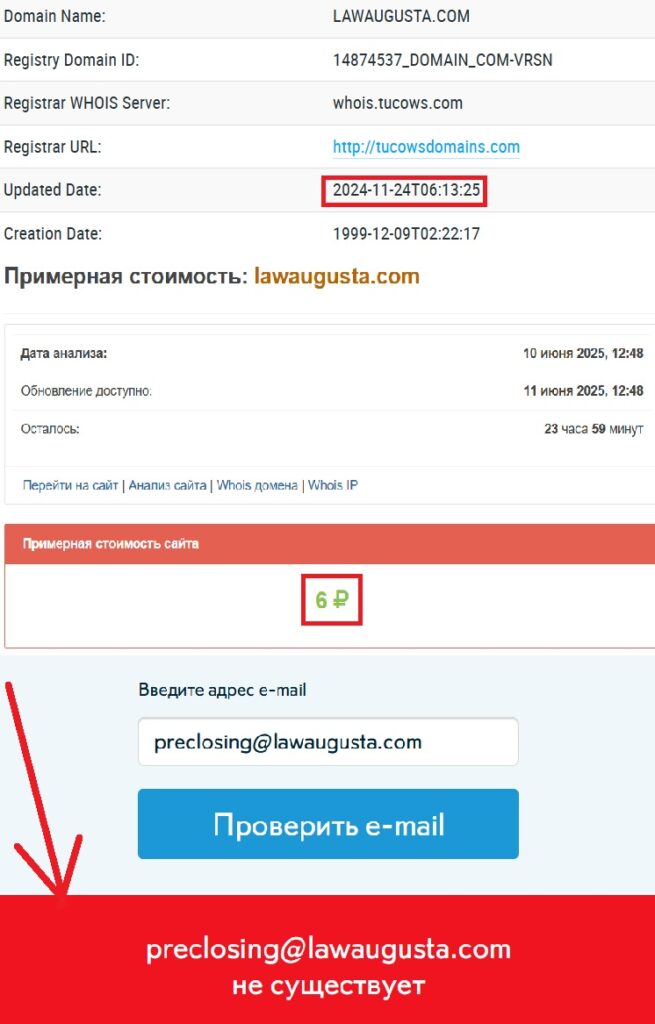The image size is (655, 1024).
Task: Click the 6 ₽ site value
Action: (332, 600)
